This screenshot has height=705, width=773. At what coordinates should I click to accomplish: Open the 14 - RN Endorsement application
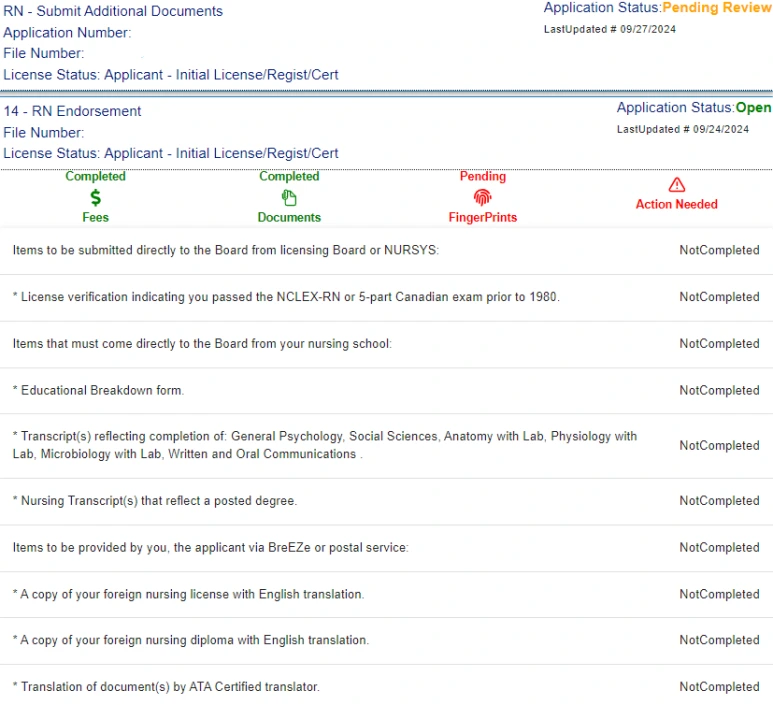coord(72,111)
